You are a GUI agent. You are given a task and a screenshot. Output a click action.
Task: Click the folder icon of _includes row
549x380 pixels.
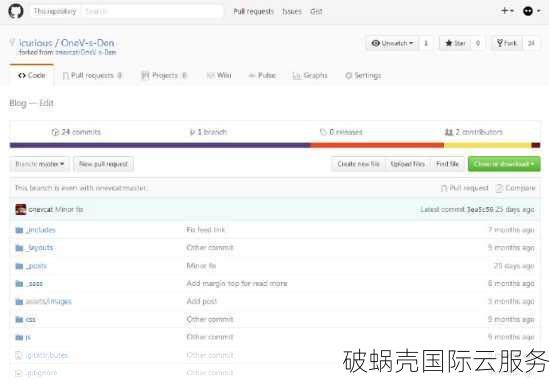(x=19, y=230)
